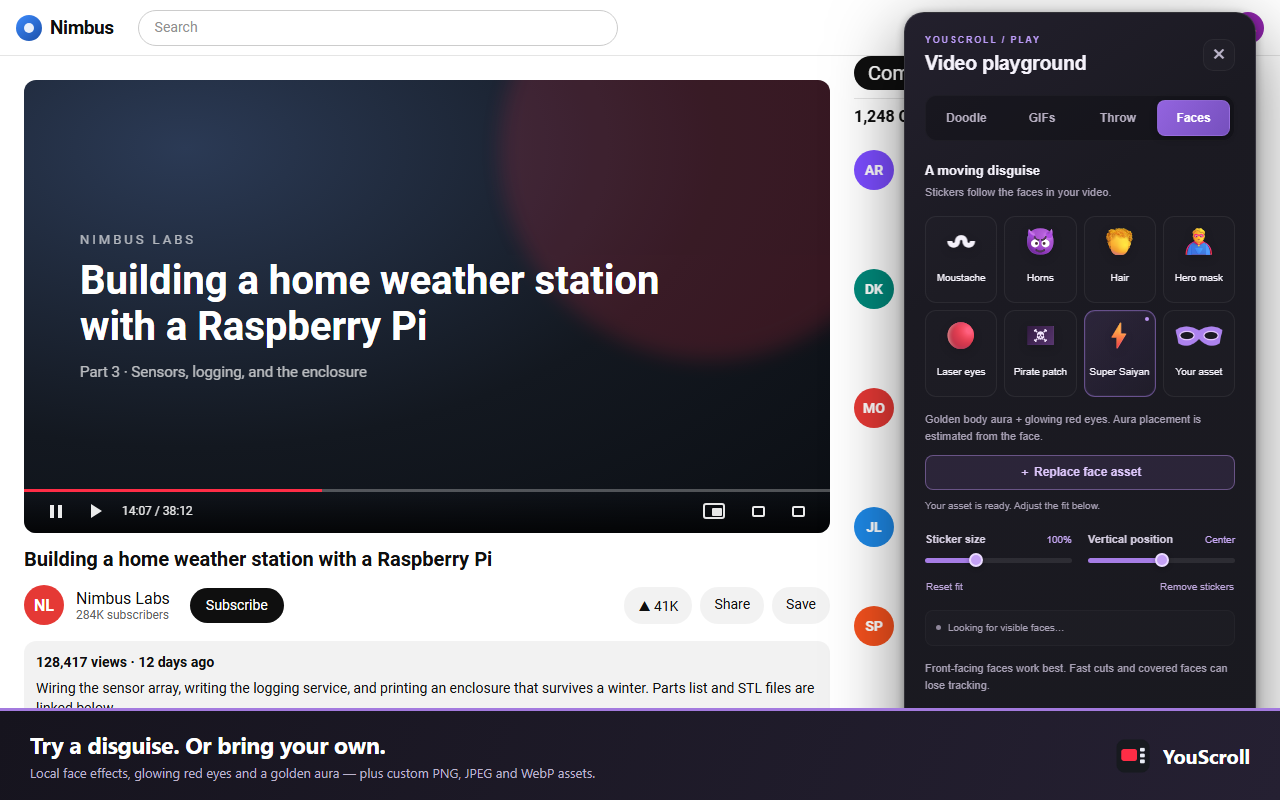Click the video title below the player
This screenshot has height=800, width=1280.
coord(258,559)
